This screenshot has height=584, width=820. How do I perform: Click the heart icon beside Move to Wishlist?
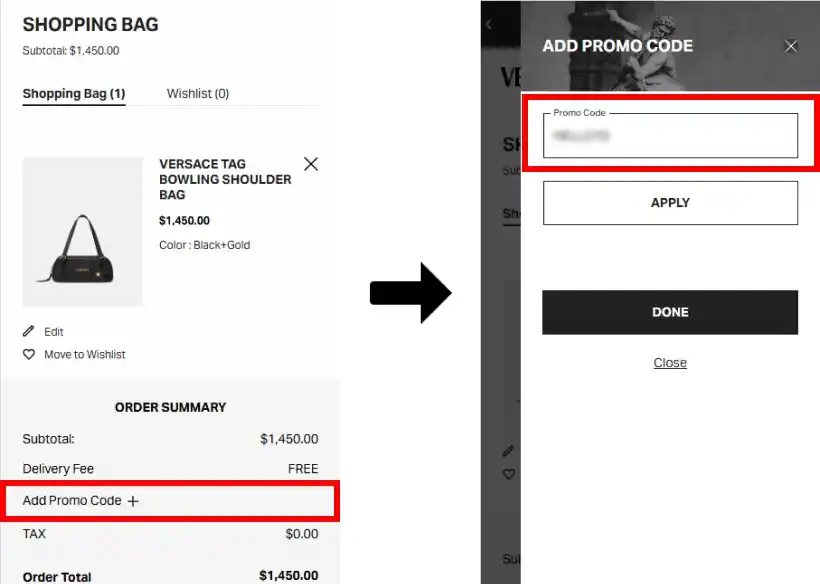pos(29,354)
